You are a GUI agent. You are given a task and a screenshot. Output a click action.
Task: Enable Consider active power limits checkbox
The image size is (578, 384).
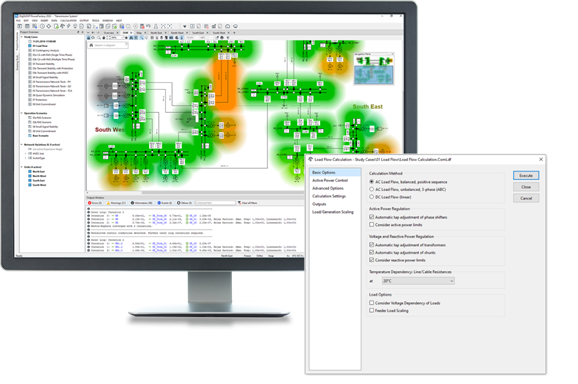point(372,224)
